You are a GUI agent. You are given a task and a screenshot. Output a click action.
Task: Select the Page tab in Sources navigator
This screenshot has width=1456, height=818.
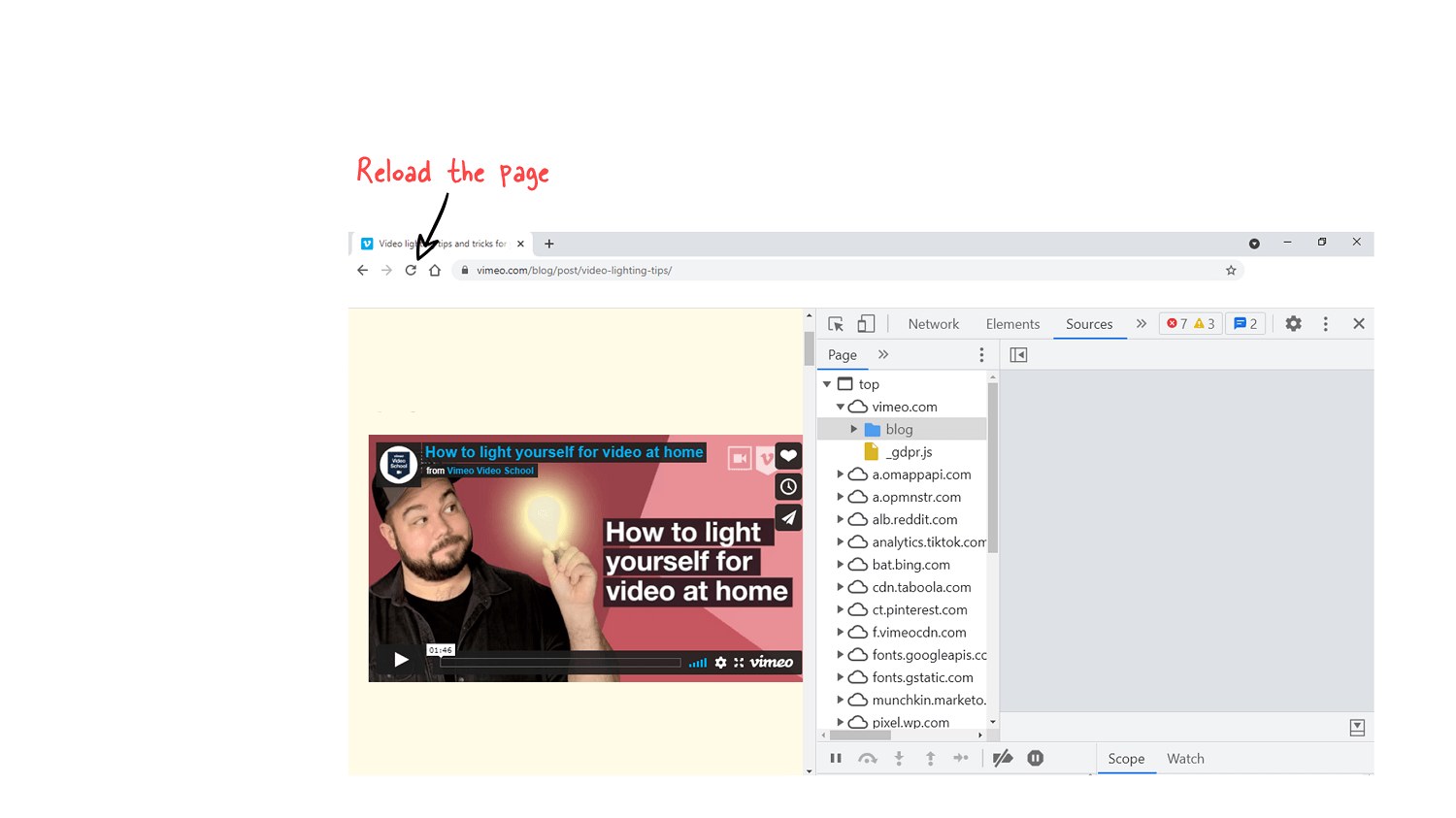pyautogui.click(x=843, y=355)
